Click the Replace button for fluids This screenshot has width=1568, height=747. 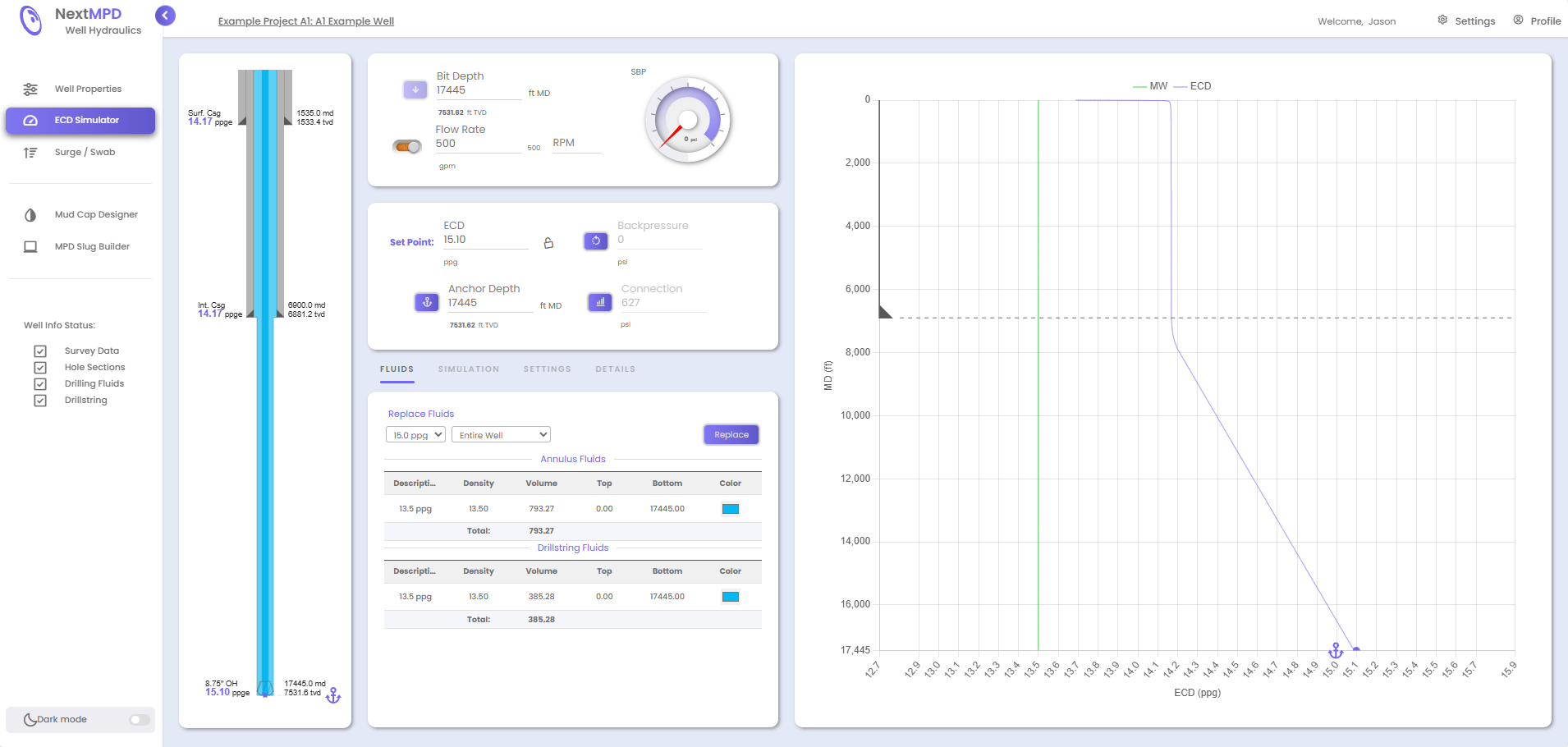(730, 434)
